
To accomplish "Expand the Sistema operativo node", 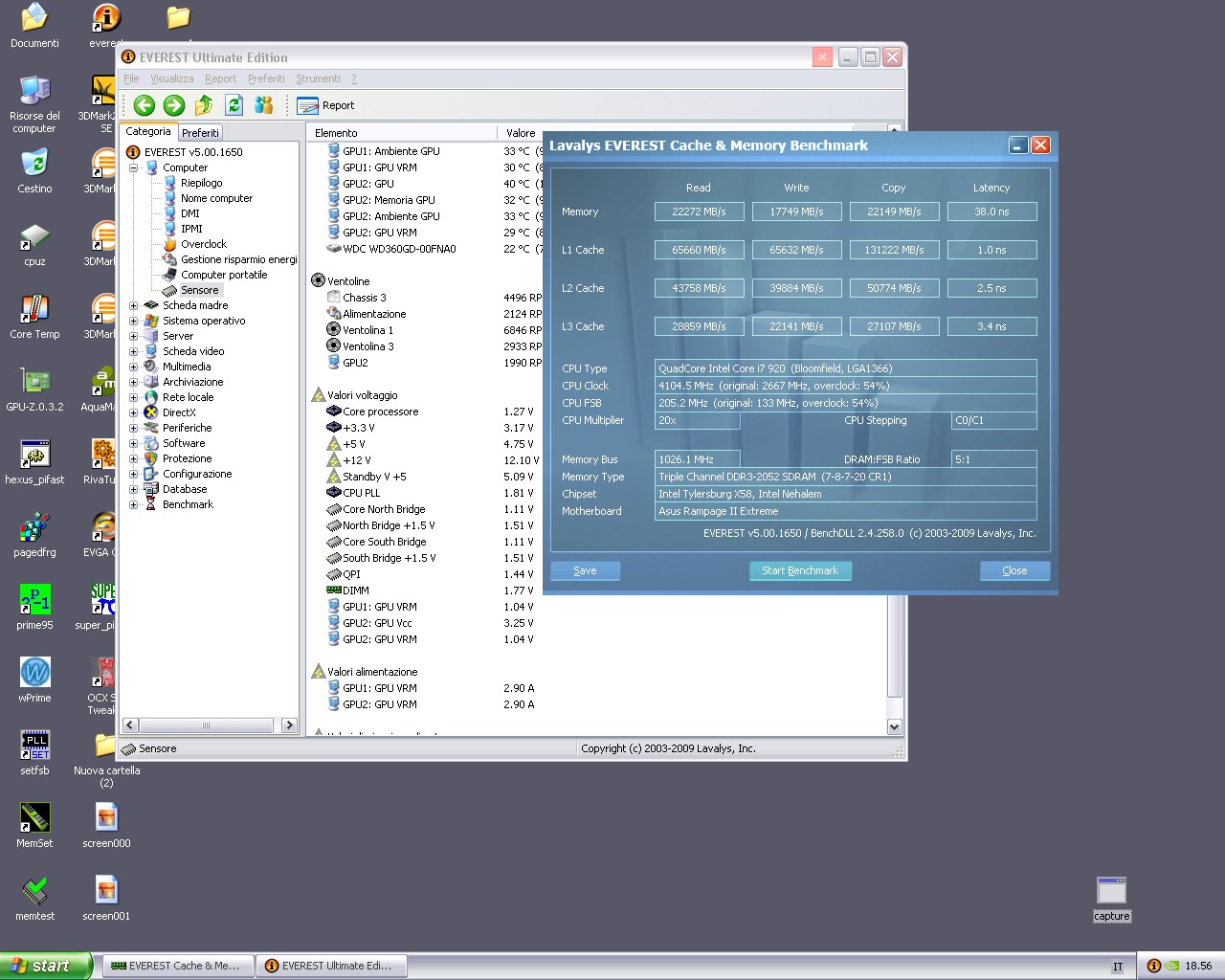I will (134, 321).
